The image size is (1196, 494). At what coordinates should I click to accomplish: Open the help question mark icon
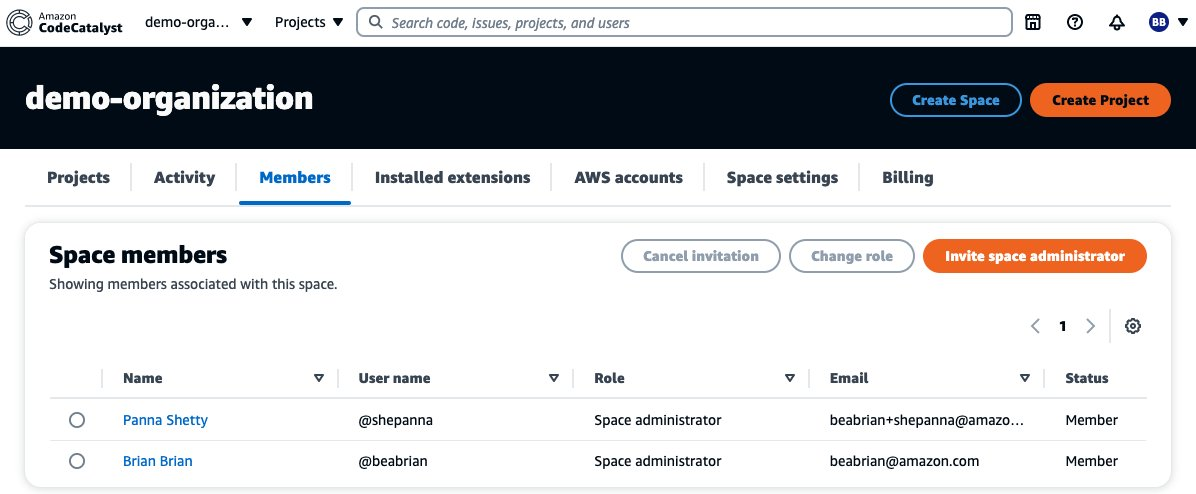[x=1075, y=22]
